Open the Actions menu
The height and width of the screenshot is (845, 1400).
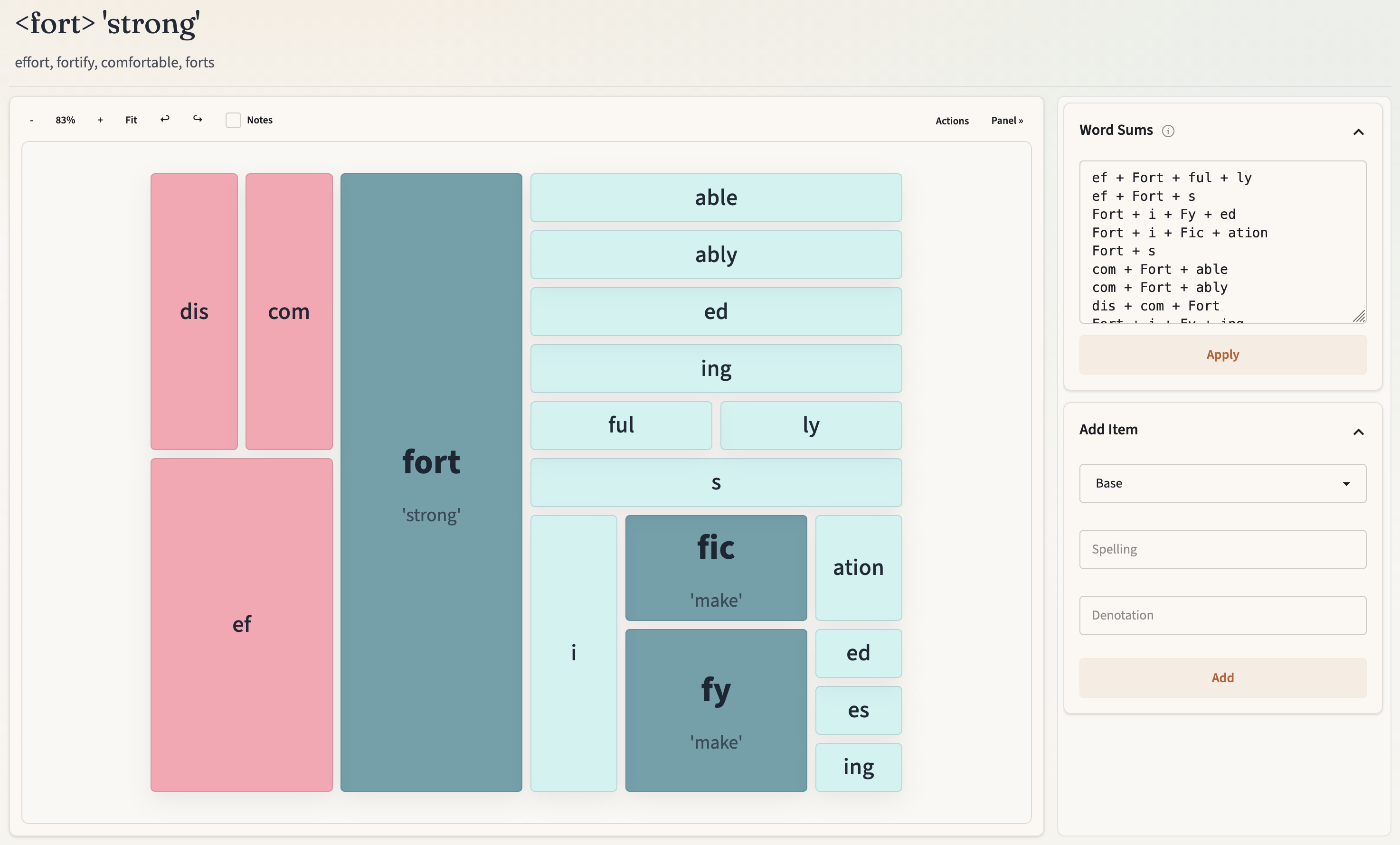point(952,121)
